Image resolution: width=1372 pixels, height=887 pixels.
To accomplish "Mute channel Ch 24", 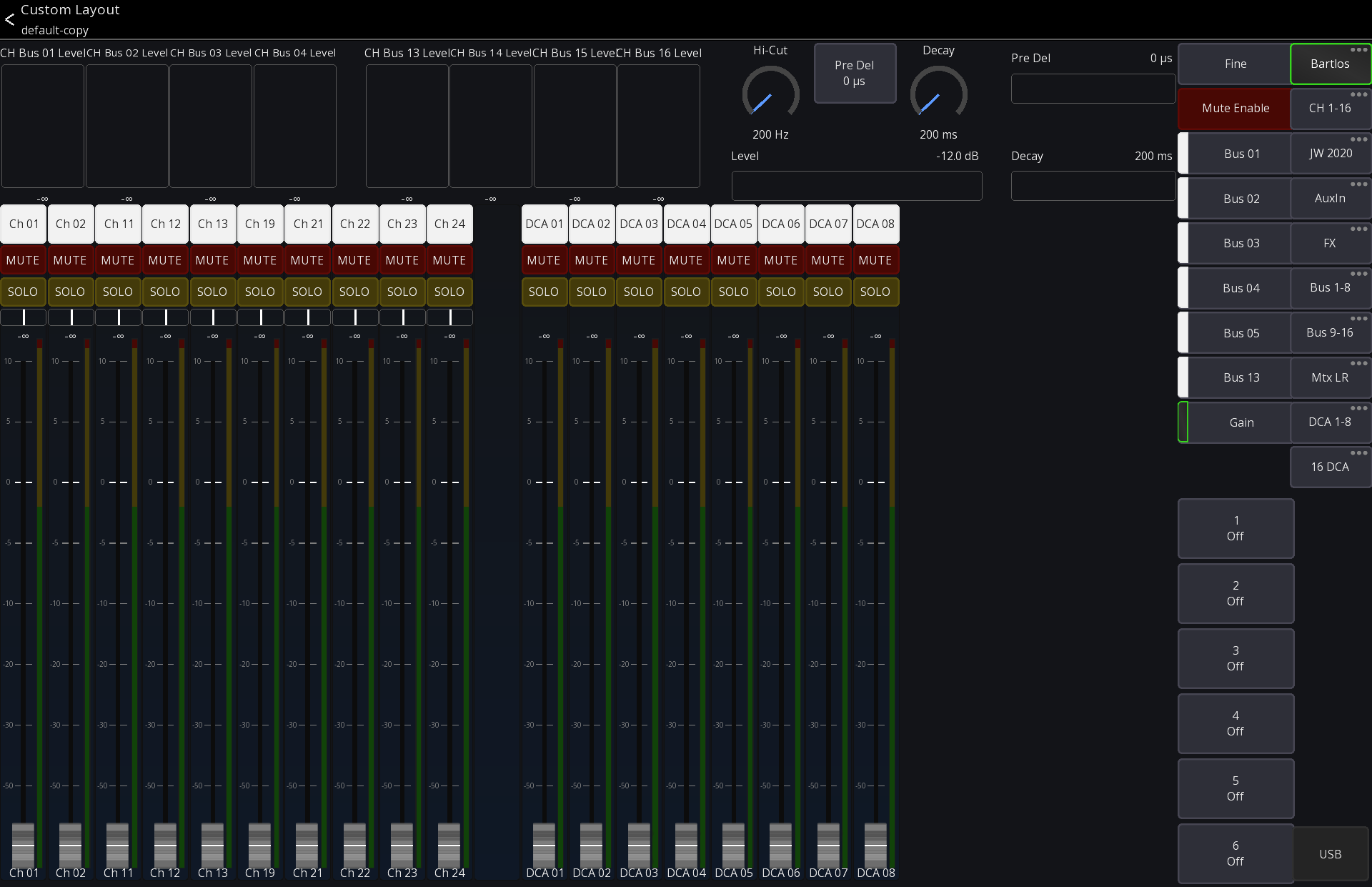I will pos(449,260).
